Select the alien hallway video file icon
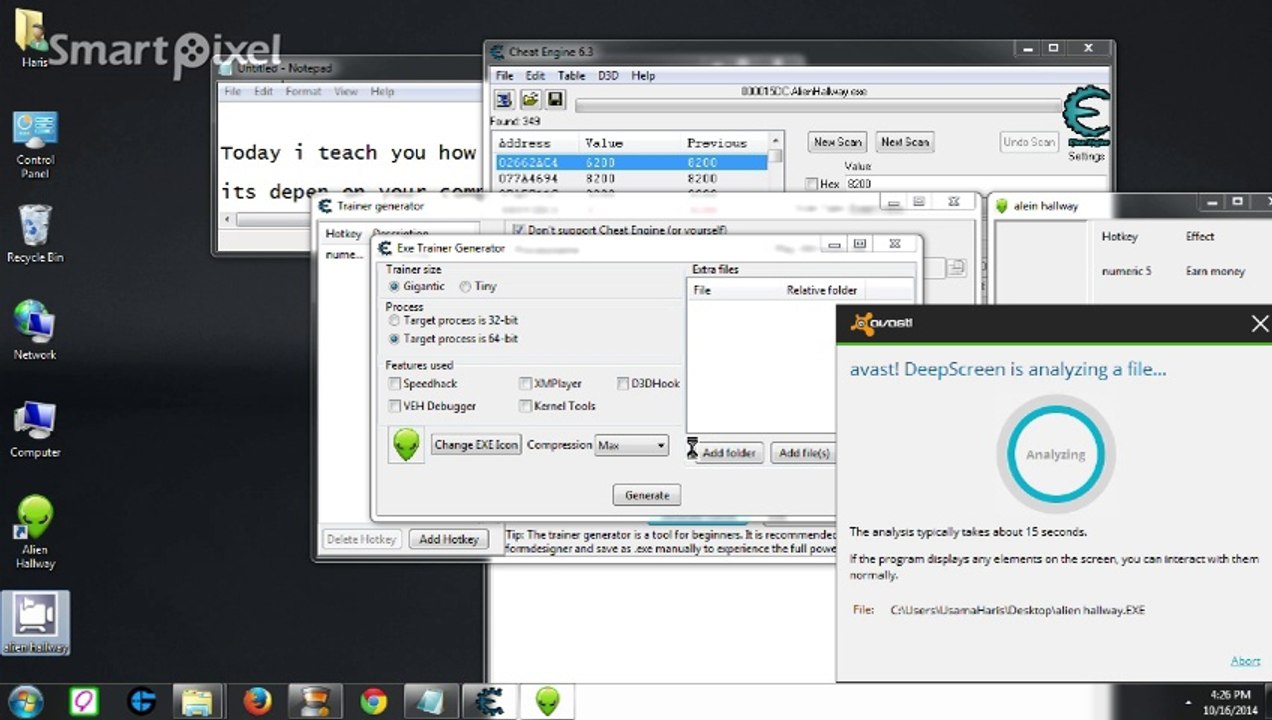The width and height of the screenshot is (1272, 720). coord(35,623)
